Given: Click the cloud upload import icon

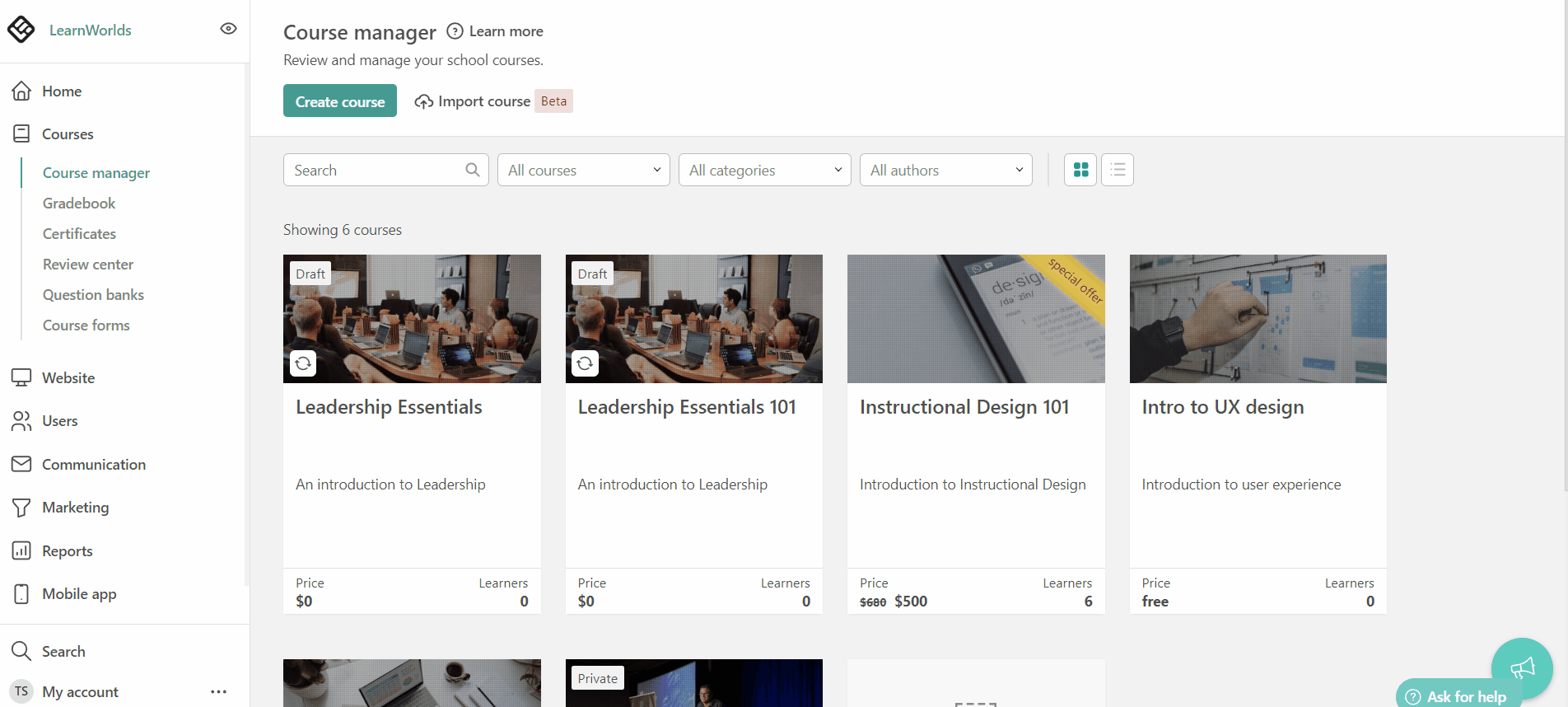Looking at the screenshot, I should click(423, 101).
